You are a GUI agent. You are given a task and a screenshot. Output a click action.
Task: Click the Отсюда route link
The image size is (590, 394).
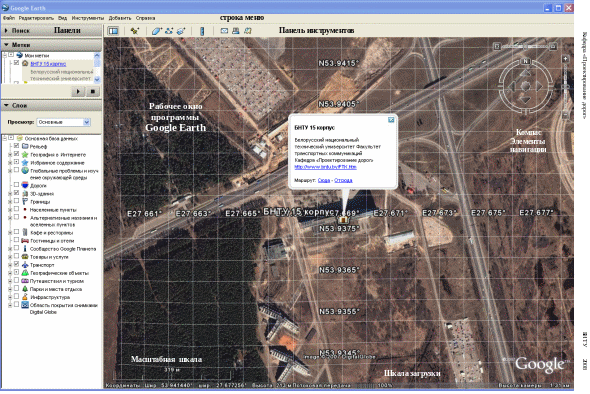coord(343,180)
